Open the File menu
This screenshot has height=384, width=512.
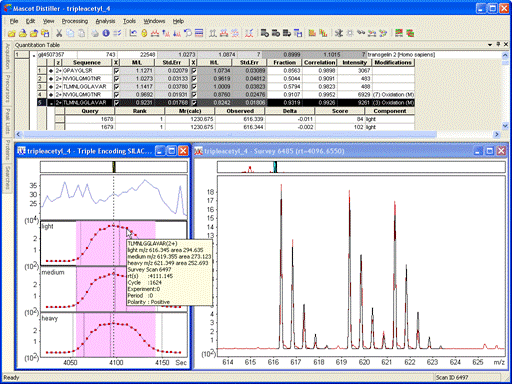[x=14, y=21]
